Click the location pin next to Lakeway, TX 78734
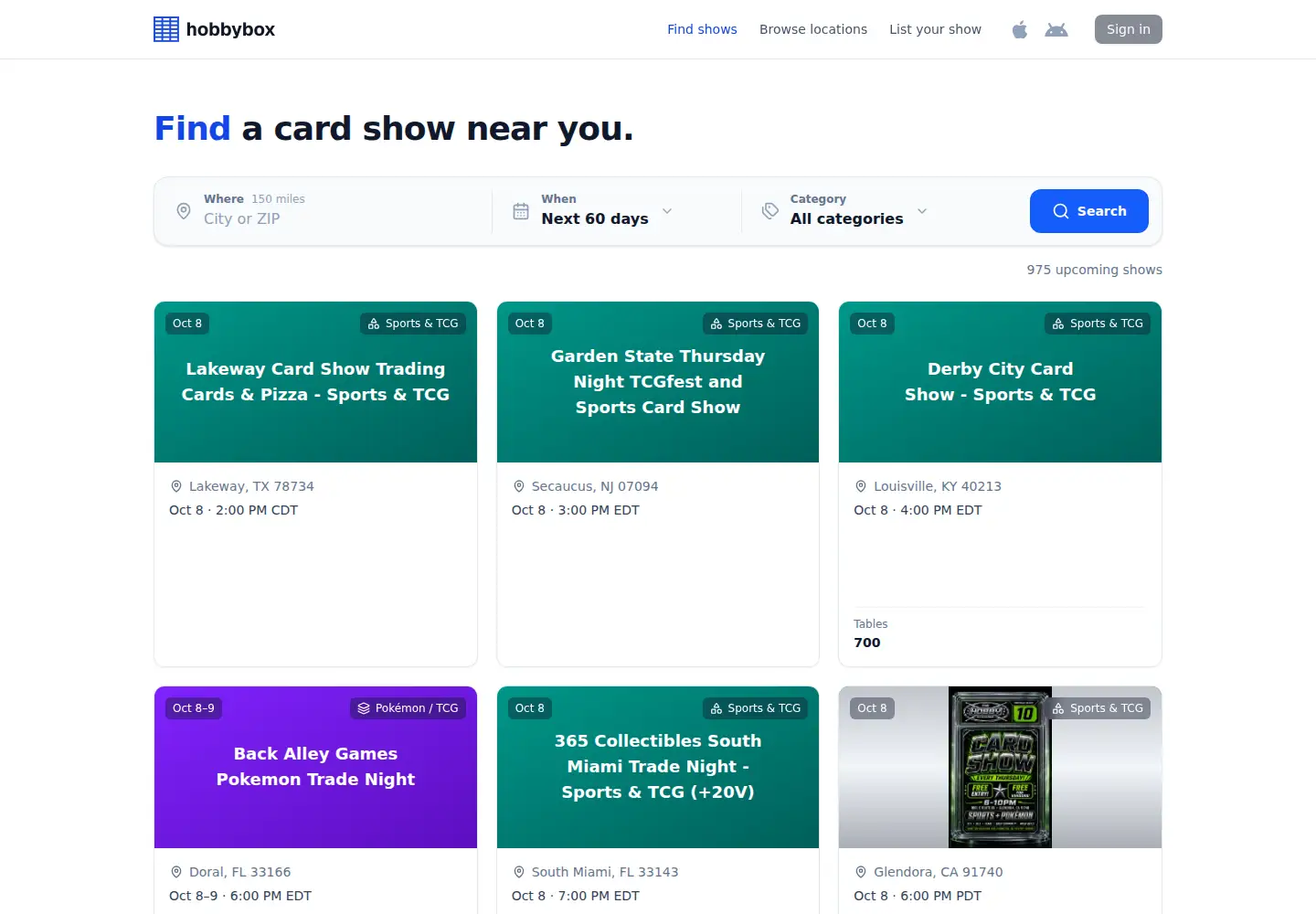 176,486
